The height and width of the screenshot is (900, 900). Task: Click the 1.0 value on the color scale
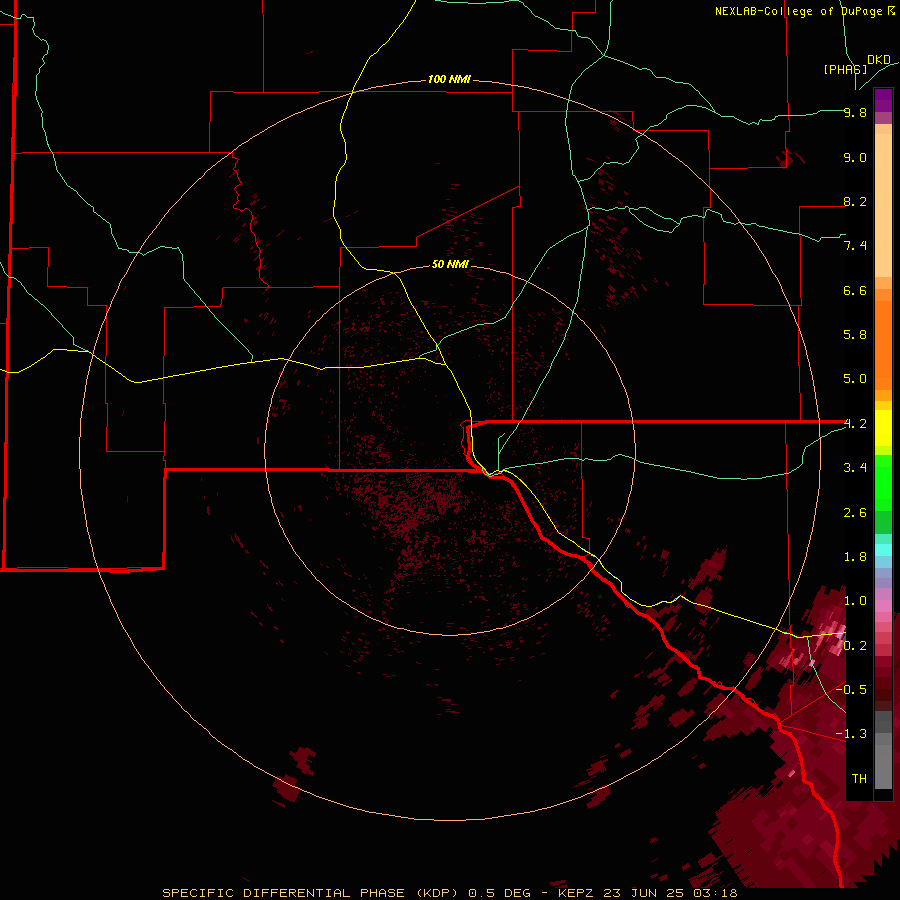855,601
